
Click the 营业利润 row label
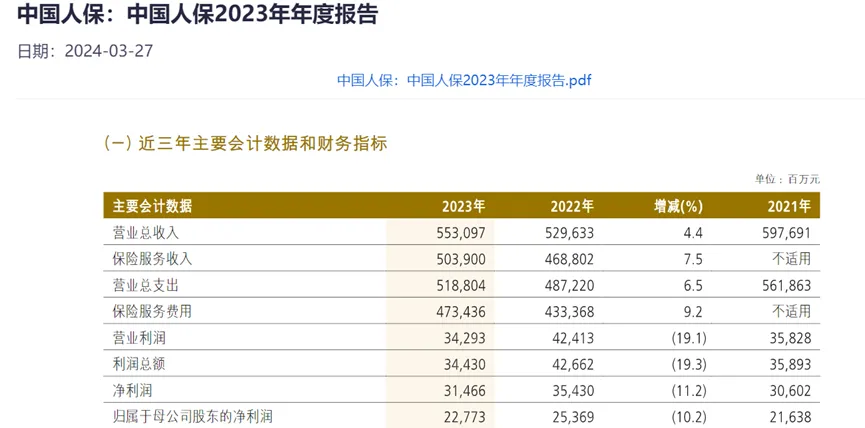click(138, 338)
